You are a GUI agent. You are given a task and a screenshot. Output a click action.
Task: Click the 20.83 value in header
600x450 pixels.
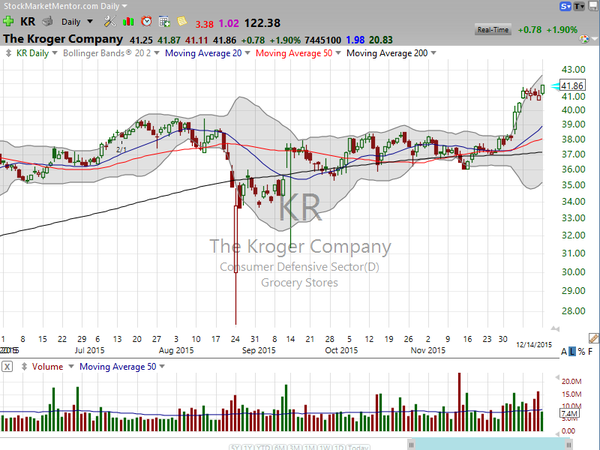click(381, 40)
